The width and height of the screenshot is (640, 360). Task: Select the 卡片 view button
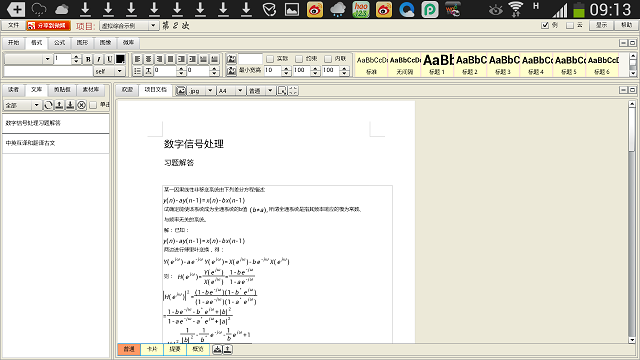[152, 349]
